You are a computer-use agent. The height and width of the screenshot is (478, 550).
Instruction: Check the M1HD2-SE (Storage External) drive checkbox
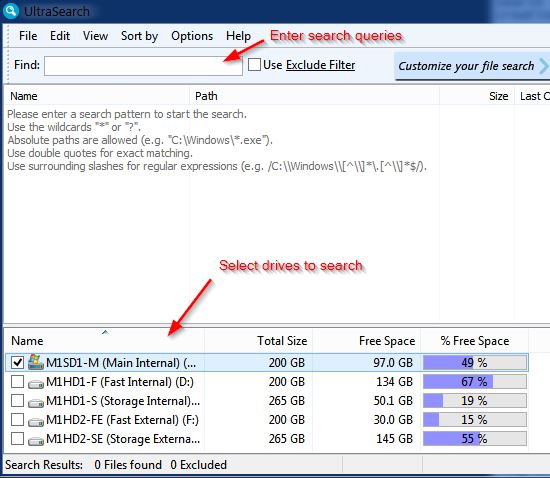17,438
